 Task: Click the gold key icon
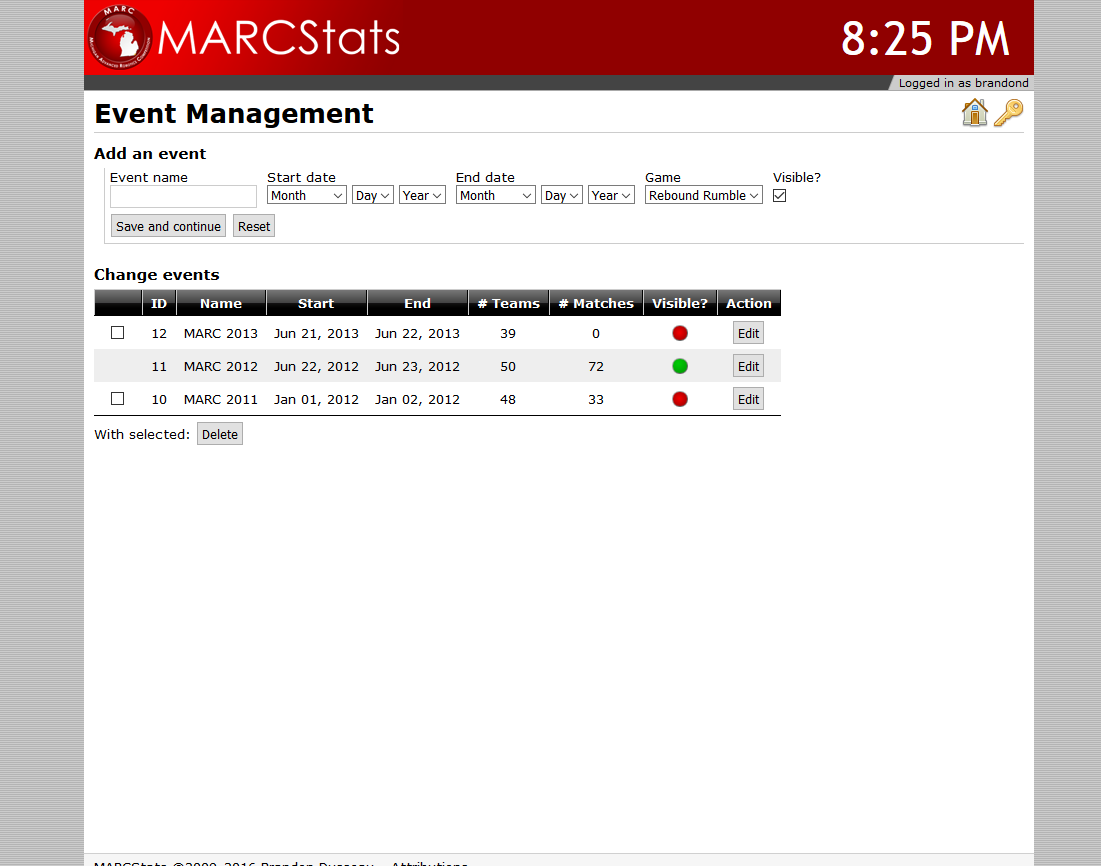(x=1008, y=113)
